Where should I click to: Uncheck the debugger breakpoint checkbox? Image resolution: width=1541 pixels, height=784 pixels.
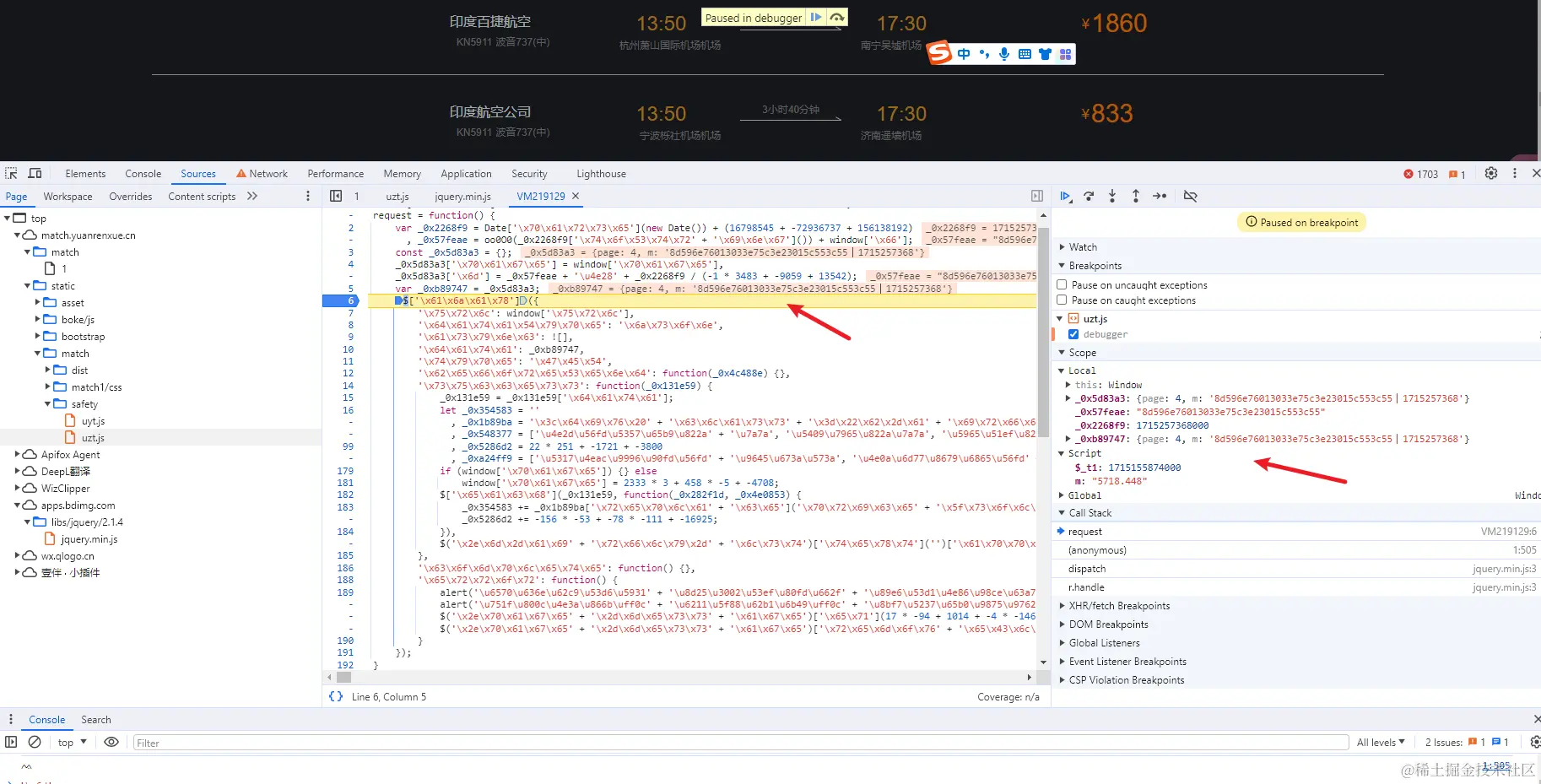(1073, 334)
